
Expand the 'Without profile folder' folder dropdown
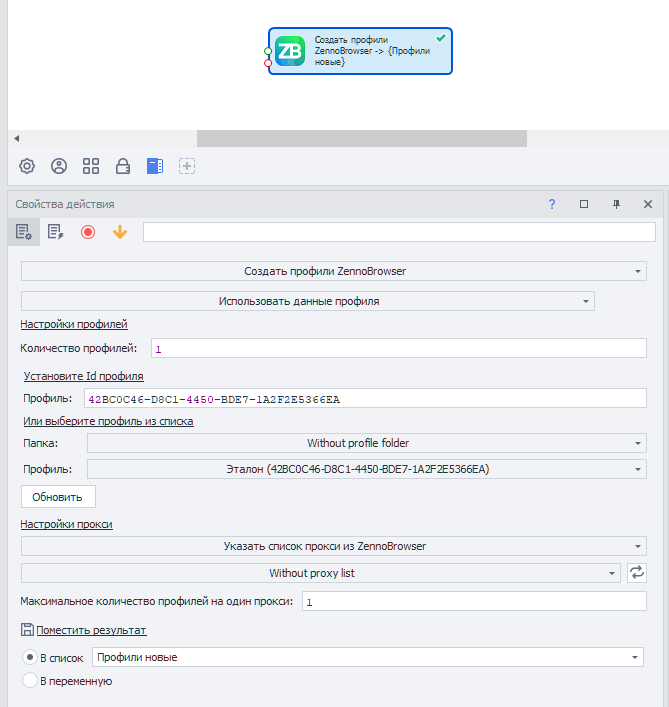(x=367, y=443)
